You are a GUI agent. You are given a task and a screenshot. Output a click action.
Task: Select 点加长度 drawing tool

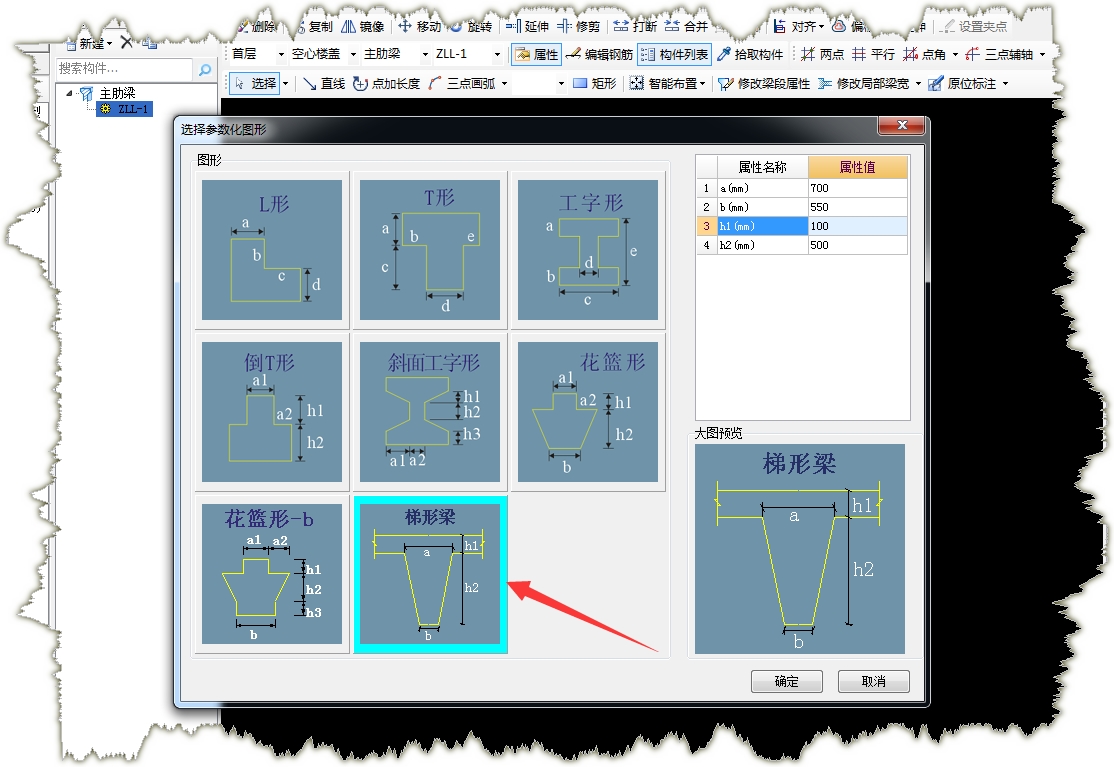coord(386,84)
